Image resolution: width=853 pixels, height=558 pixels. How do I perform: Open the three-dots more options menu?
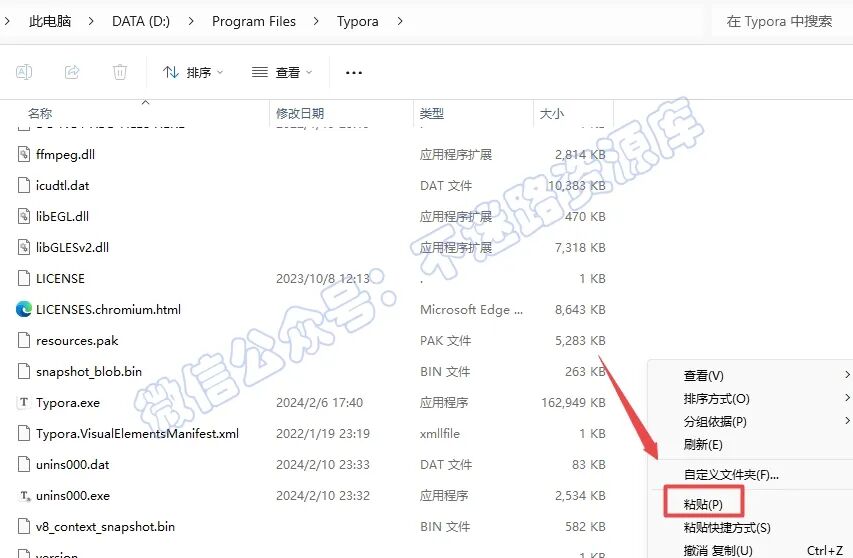(x=354, y=72)
